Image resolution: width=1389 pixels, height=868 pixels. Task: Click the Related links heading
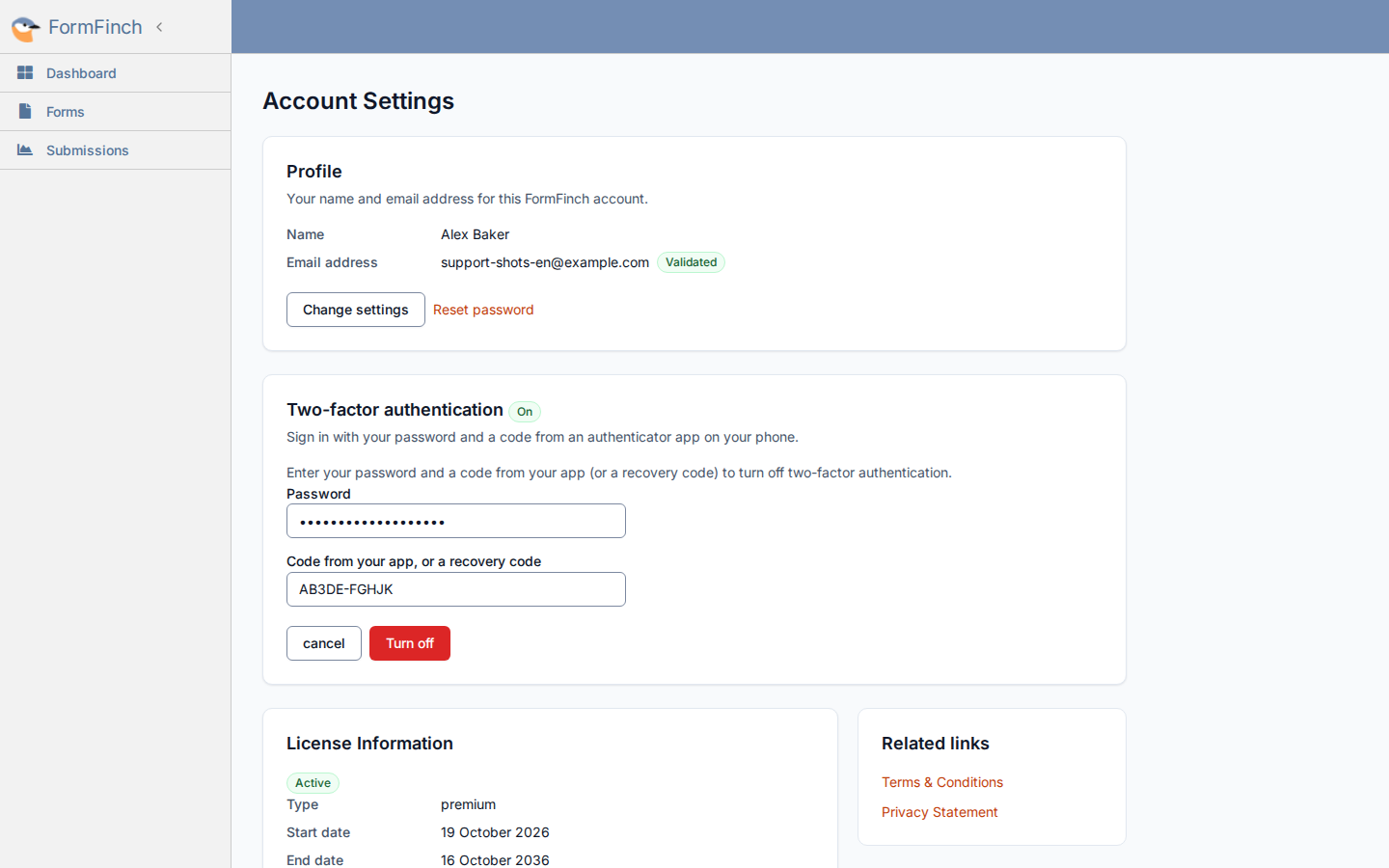coord(936,744)
